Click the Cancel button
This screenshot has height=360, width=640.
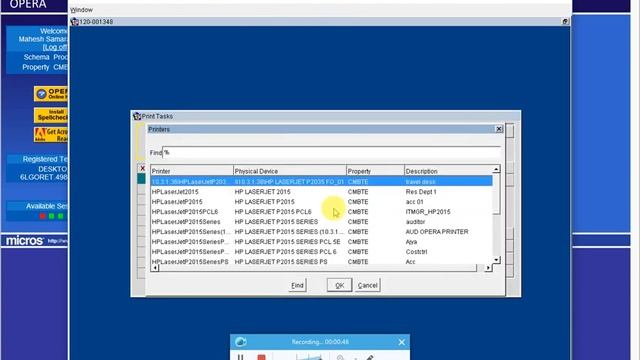(x=368, y=285)
